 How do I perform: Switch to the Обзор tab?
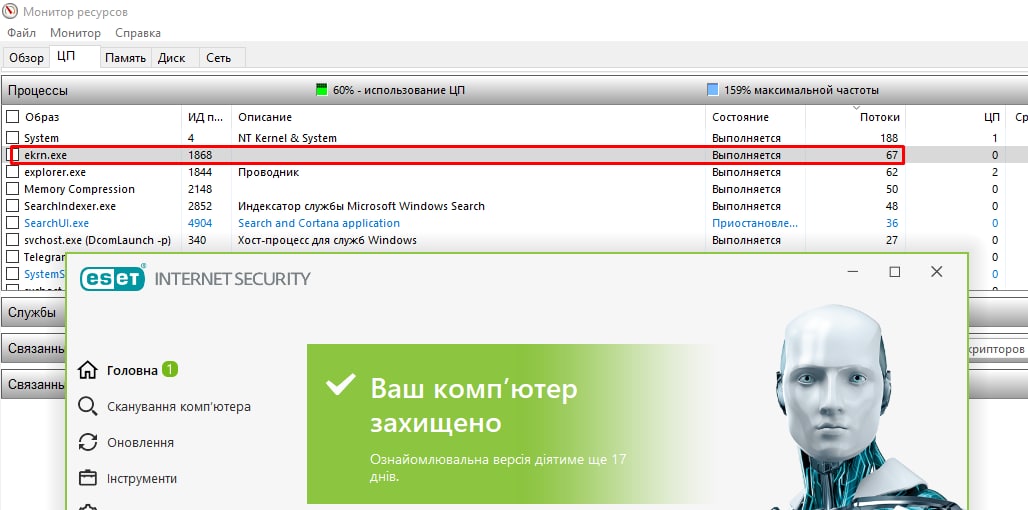pyautogui.click(x=26, y=58)
